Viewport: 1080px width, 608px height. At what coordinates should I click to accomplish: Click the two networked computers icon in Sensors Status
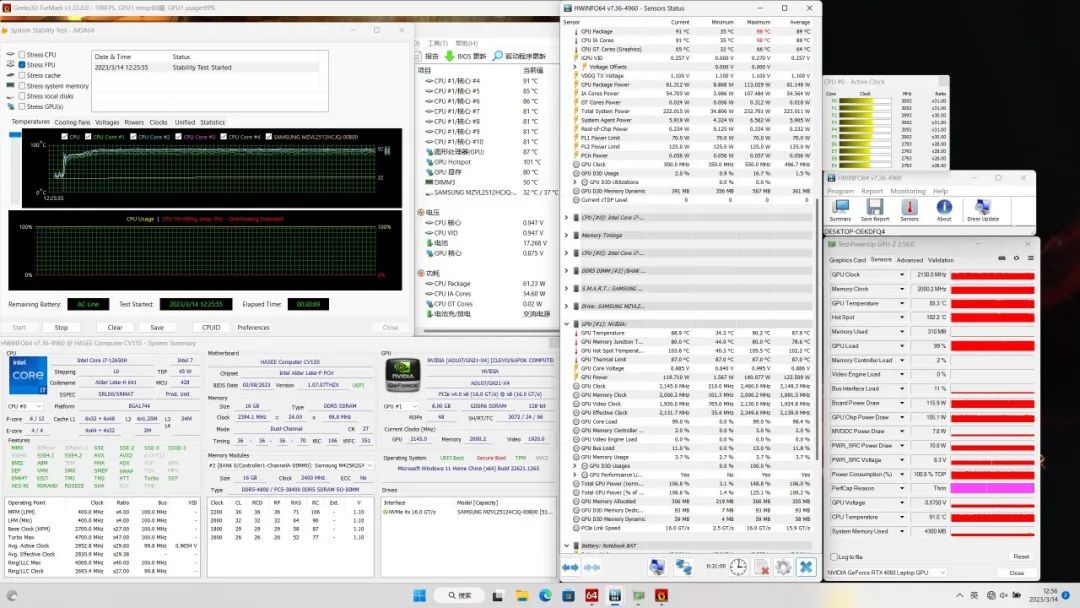click(683, 567)
